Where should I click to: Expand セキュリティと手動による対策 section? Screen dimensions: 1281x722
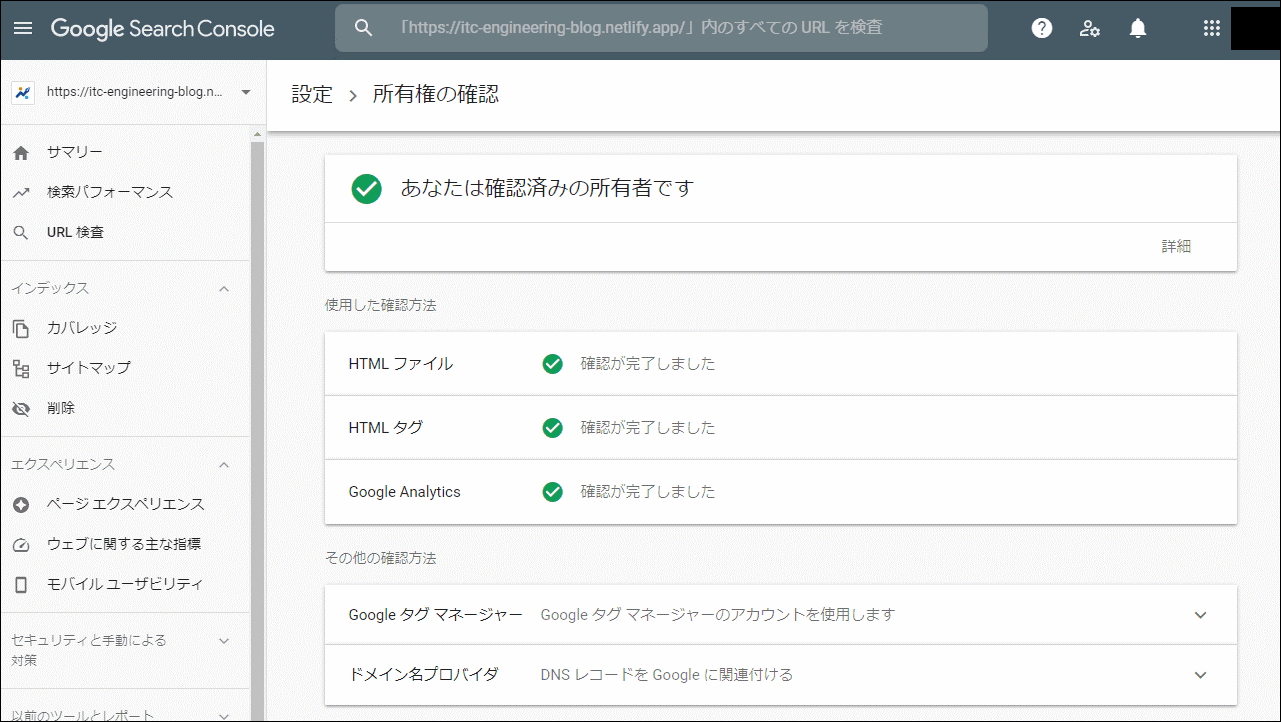(x=224, y=640)
